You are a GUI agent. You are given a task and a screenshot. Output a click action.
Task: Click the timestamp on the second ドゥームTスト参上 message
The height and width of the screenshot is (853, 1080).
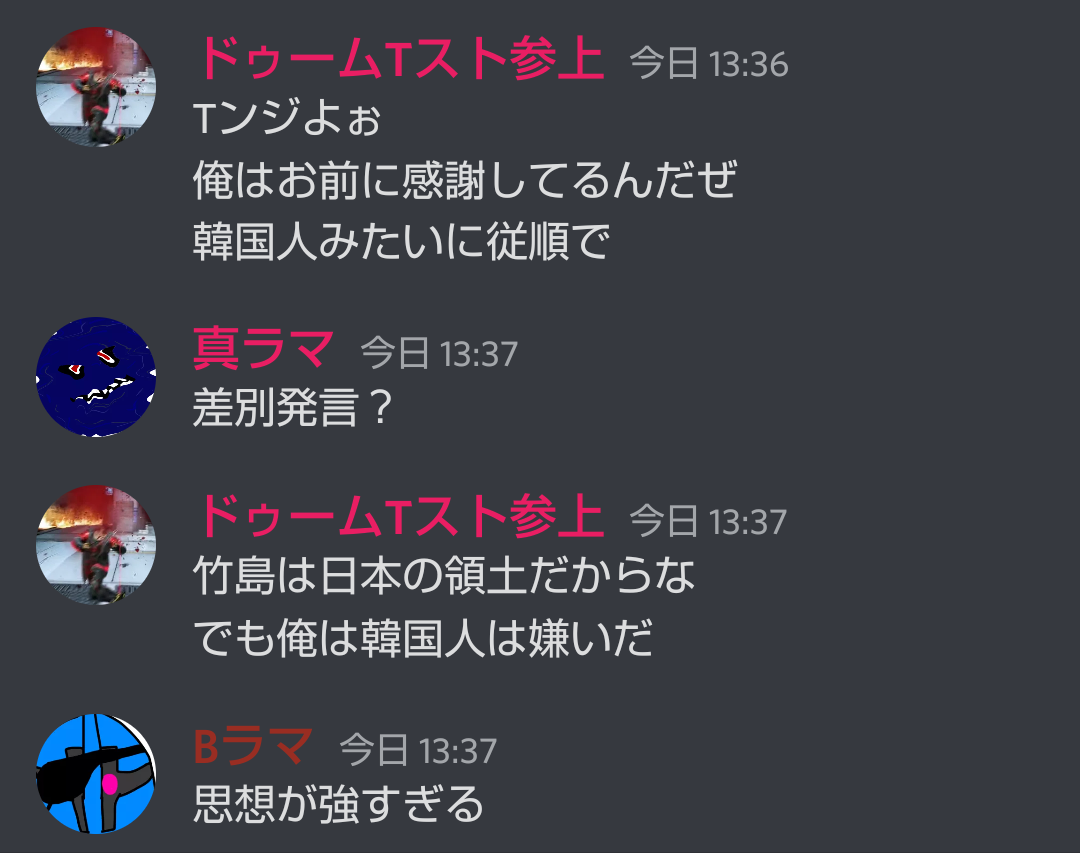(708, 522)
